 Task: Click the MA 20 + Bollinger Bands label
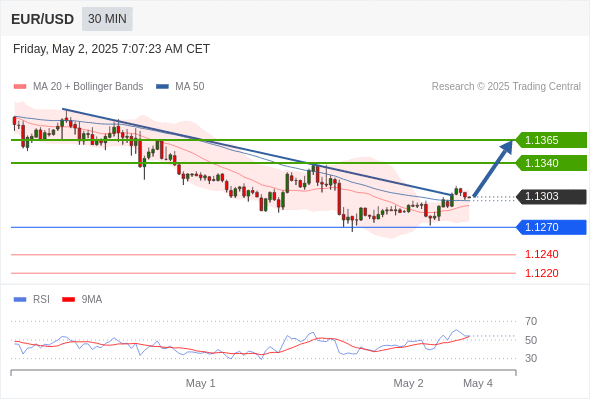[88, 87]
